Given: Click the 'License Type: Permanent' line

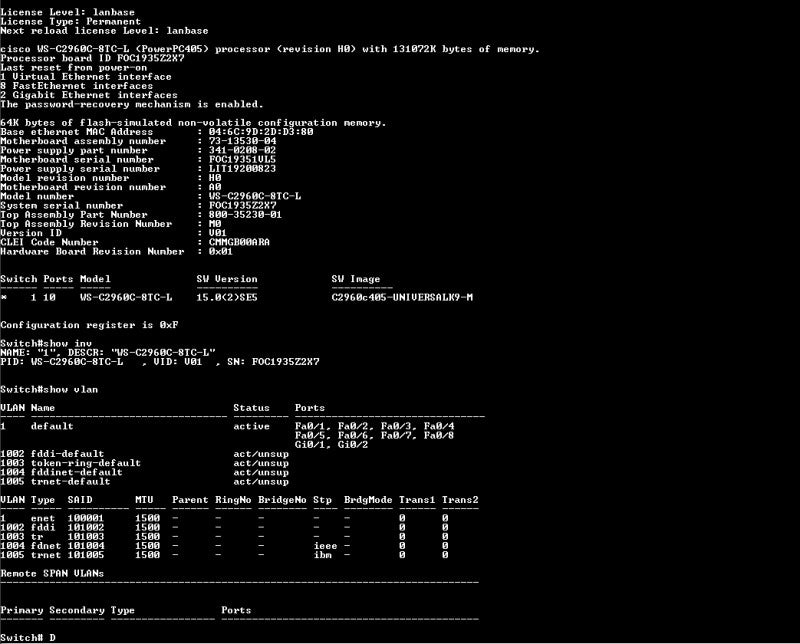Looking at the screenshot, I should 70,21.
